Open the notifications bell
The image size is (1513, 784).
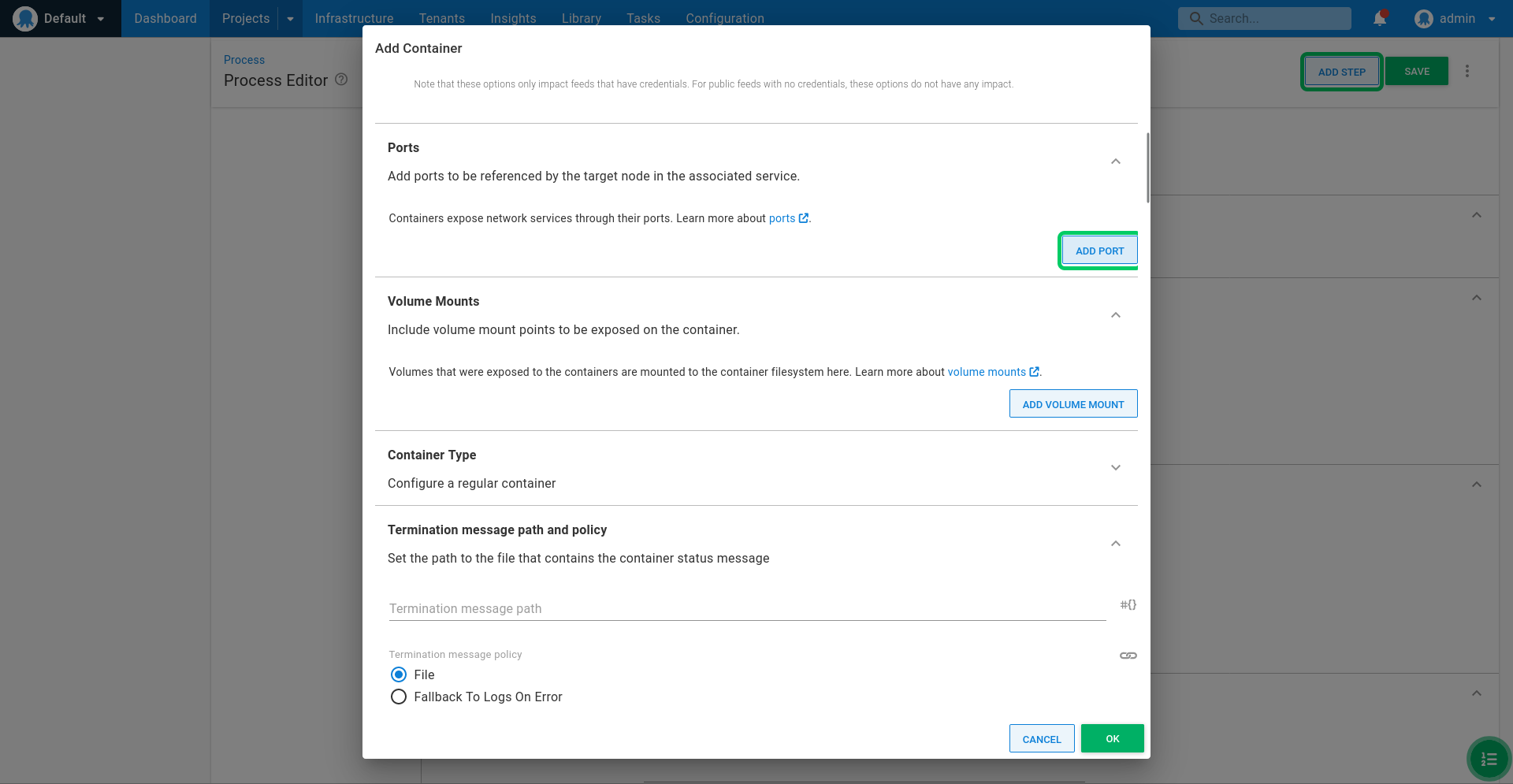click(x=1380, y=18)
